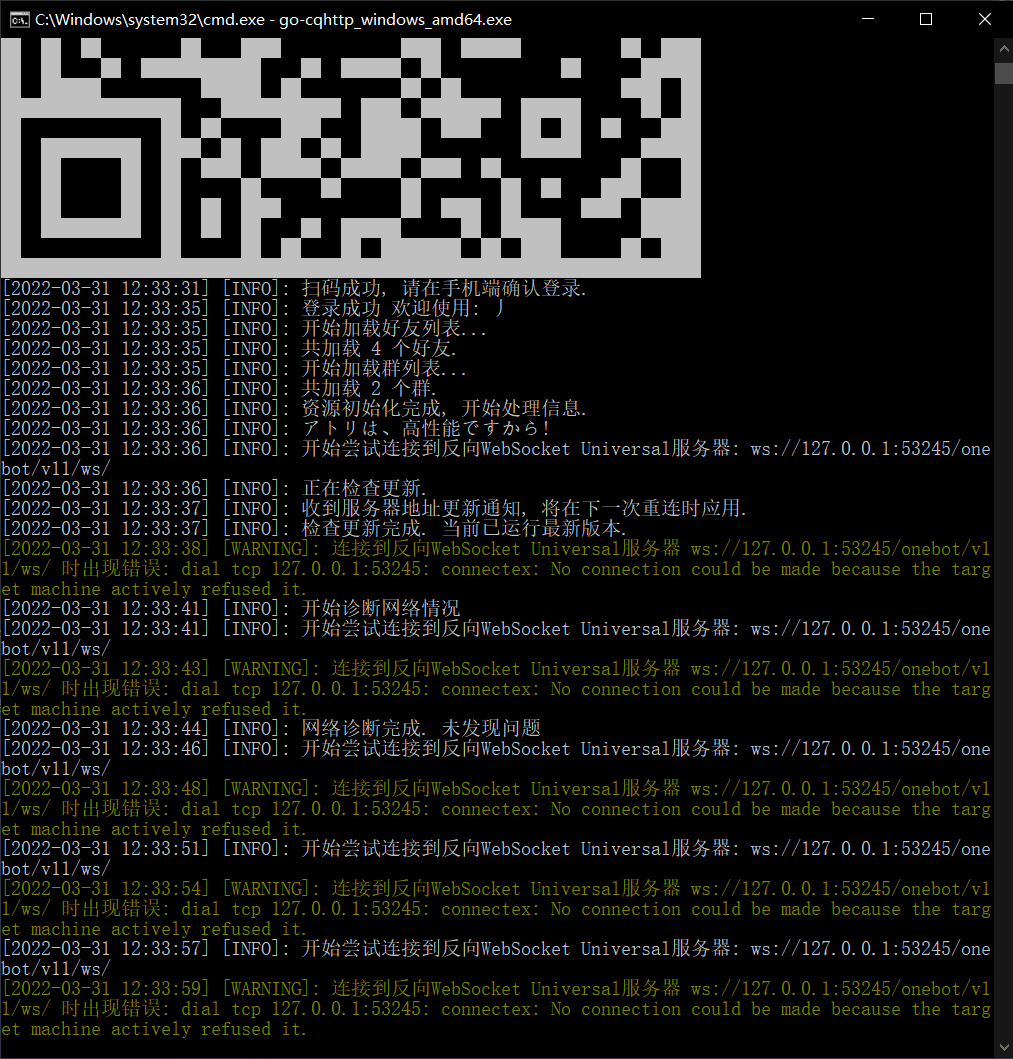Click the '共加载 4 个好友.' message
The height and width of the screenshot is (1059, 1013).
(x=379, y=348)
